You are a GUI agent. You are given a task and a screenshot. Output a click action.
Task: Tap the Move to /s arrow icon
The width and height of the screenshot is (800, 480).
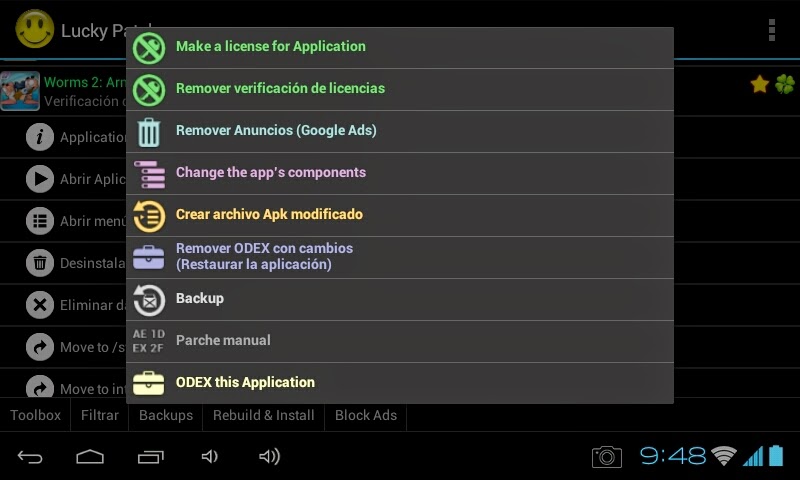(x=40, y=347)
